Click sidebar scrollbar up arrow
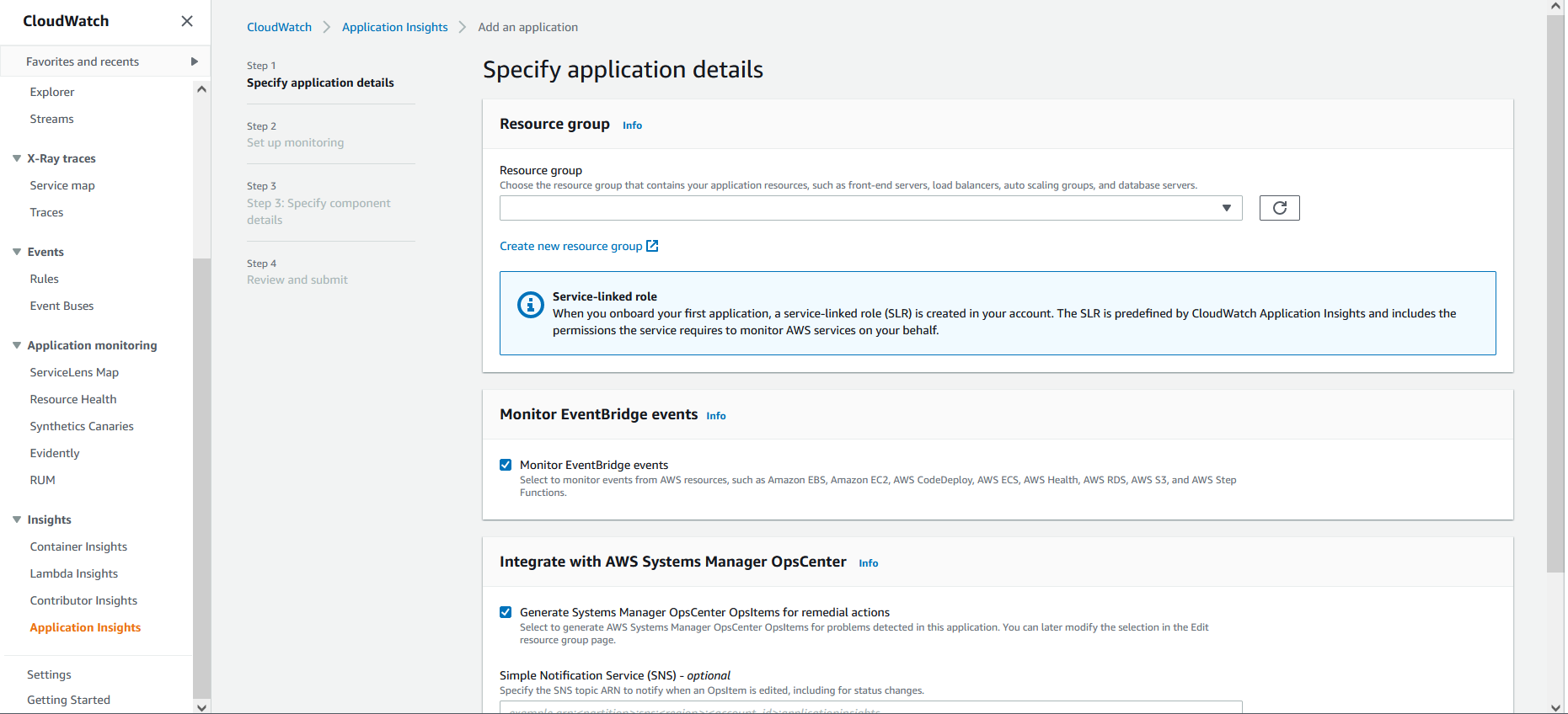Image resolution: width=1568 pixels, height=714 pixels. coord(201,88)
